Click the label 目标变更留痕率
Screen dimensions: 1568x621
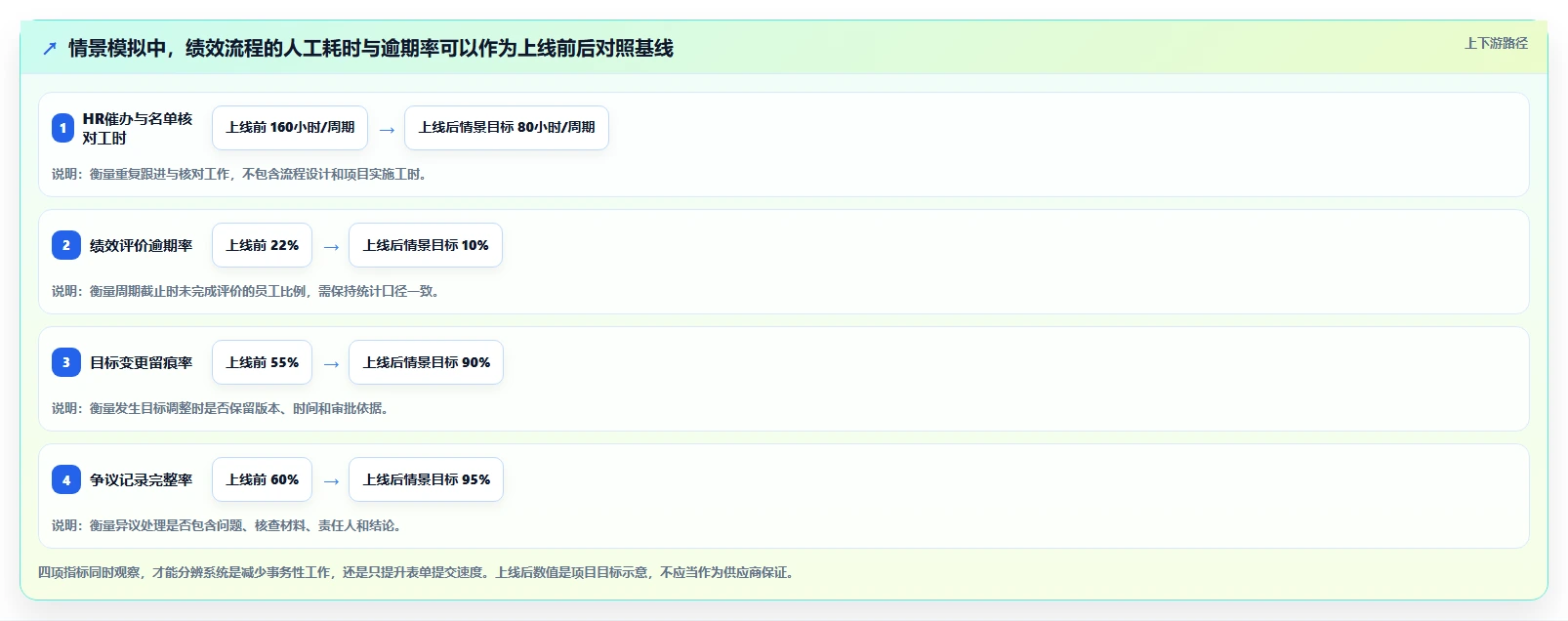point(142,362)
